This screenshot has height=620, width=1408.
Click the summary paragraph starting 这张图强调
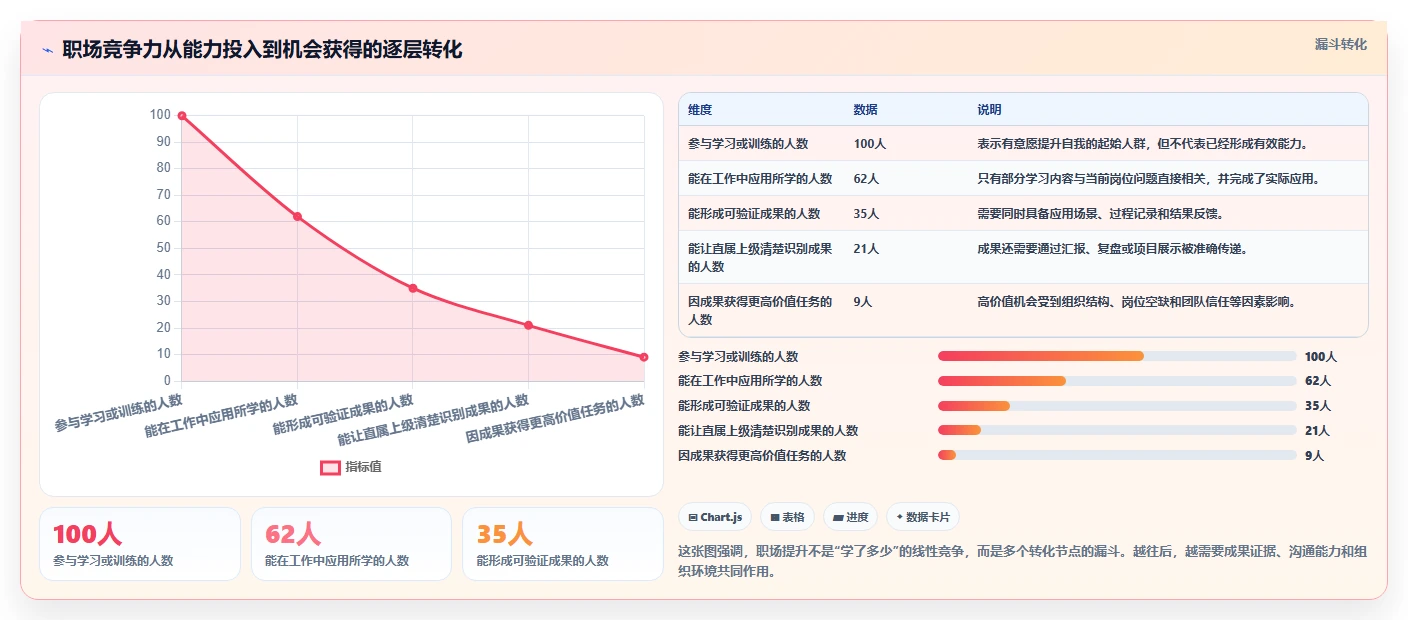[x=1022, y=562]
